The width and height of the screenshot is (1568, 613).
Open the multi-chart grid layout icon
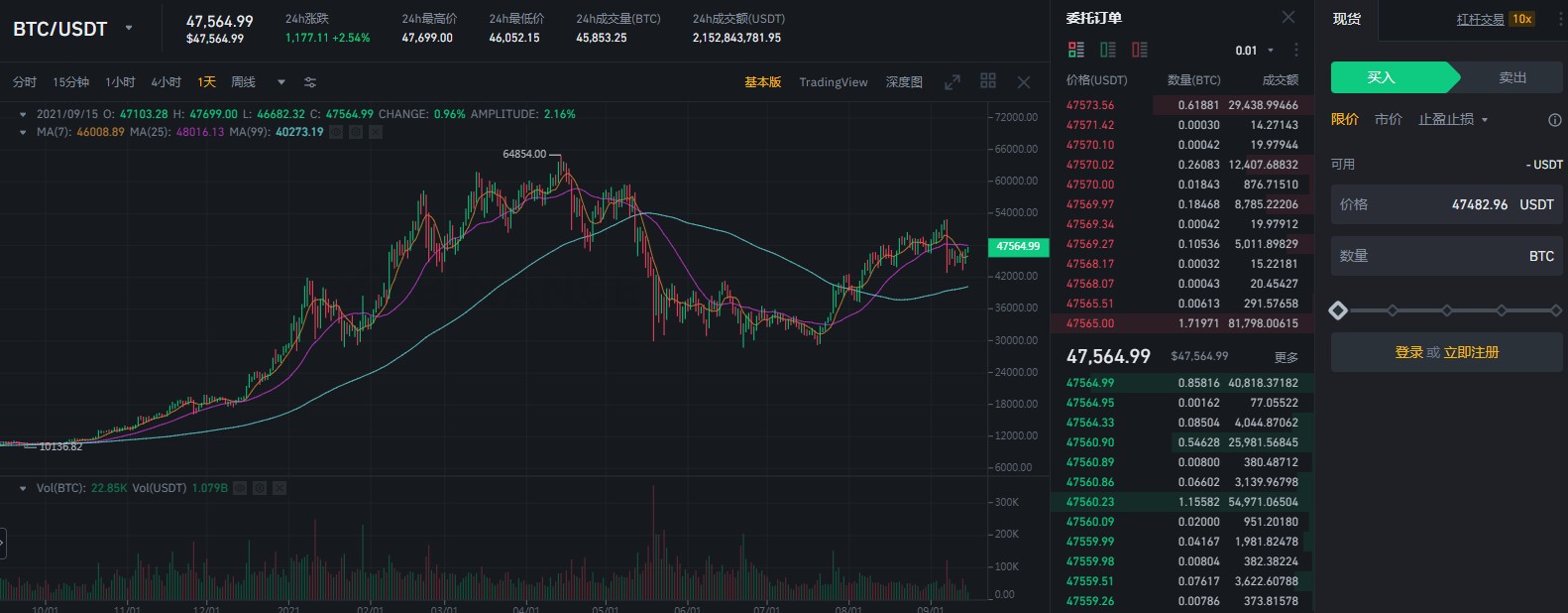(988, 81)
